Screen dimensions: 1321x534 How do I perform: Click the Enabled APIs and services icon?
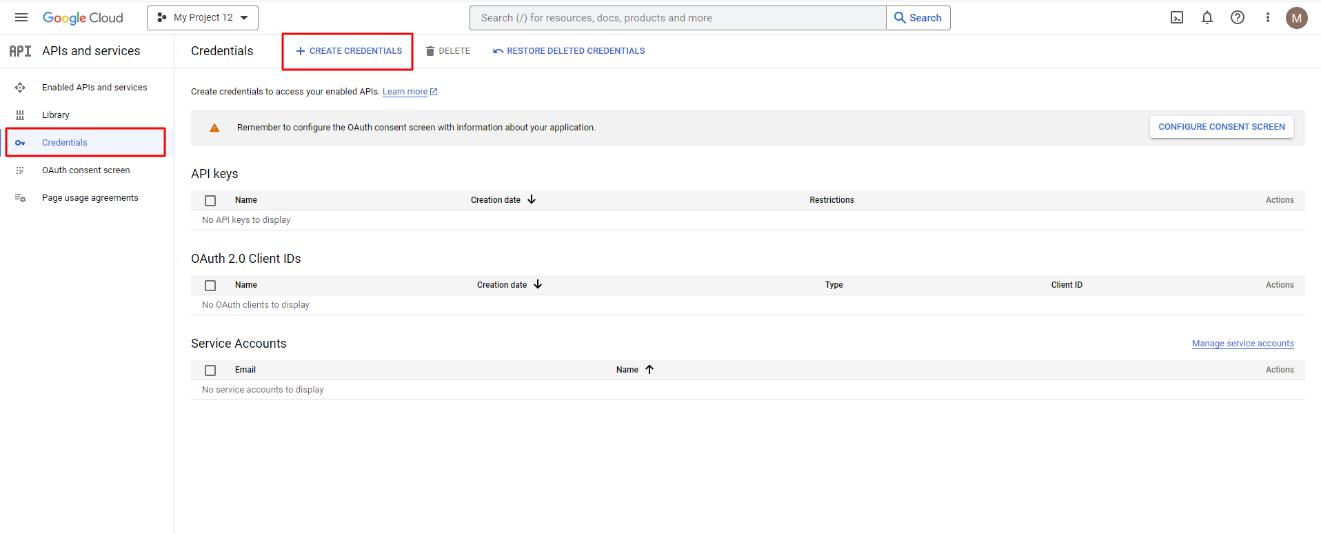[x=20, y=88]
